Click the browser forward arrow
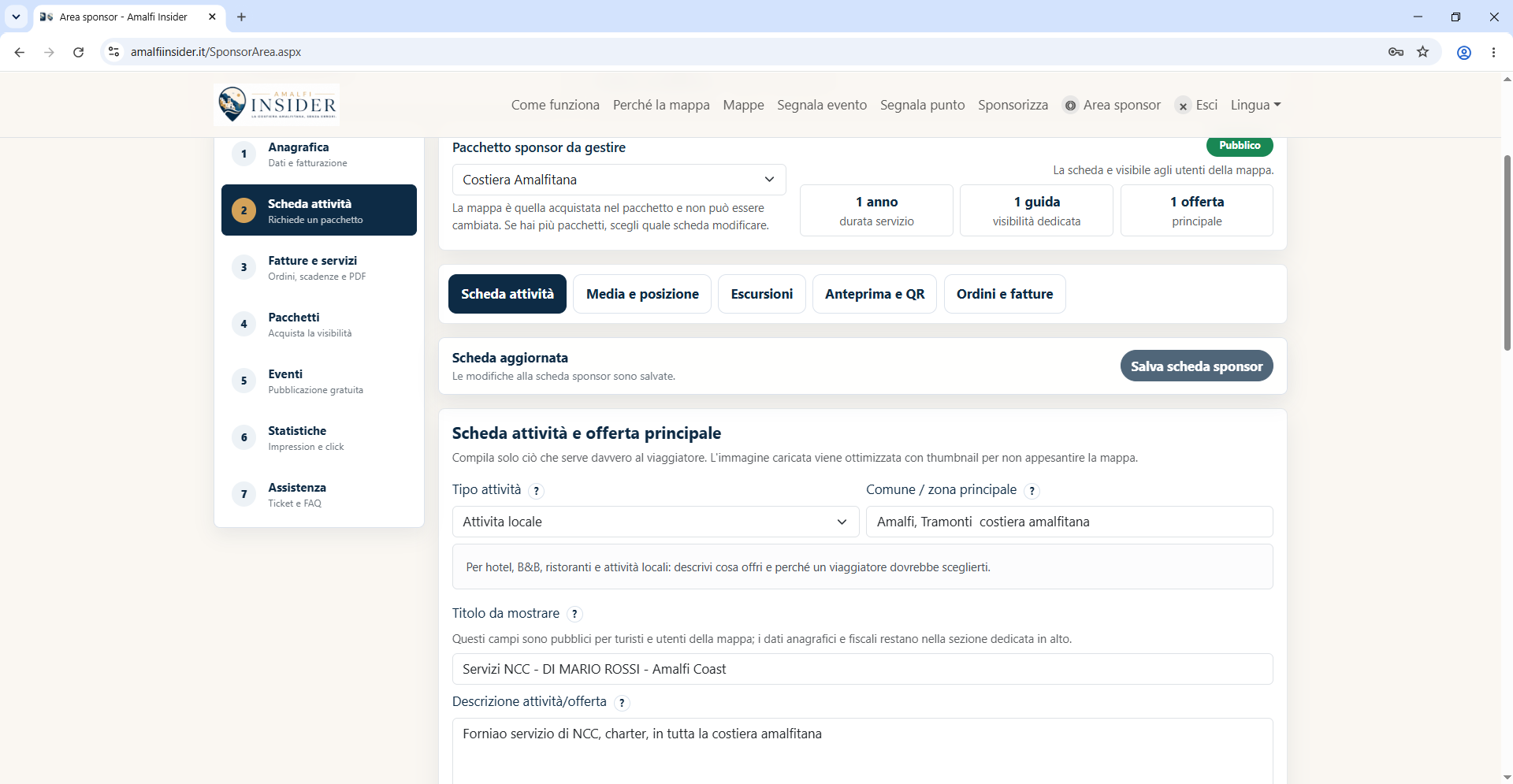The width and height of the screenshot is (1513, 784). pos(49,52)
